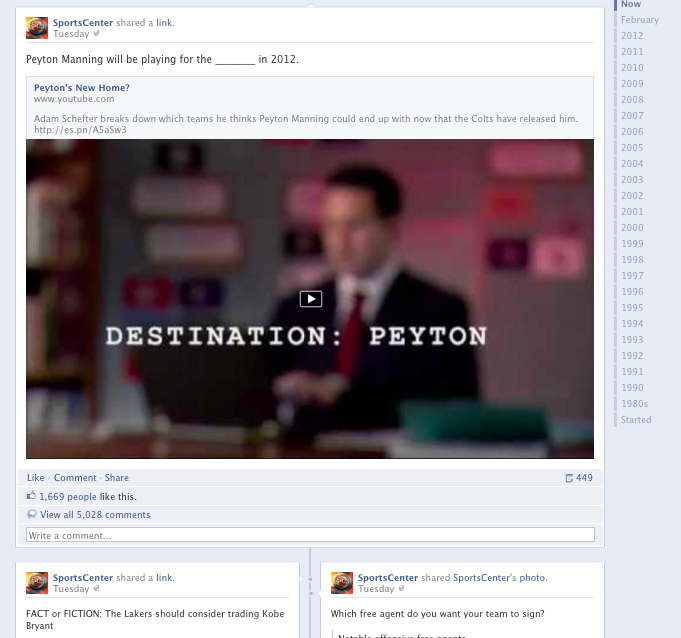The height and width of the screenshot is (638, 681).
Task: Click privacy globe icon on Kobe Bryant post
Action: pos(96,588)
